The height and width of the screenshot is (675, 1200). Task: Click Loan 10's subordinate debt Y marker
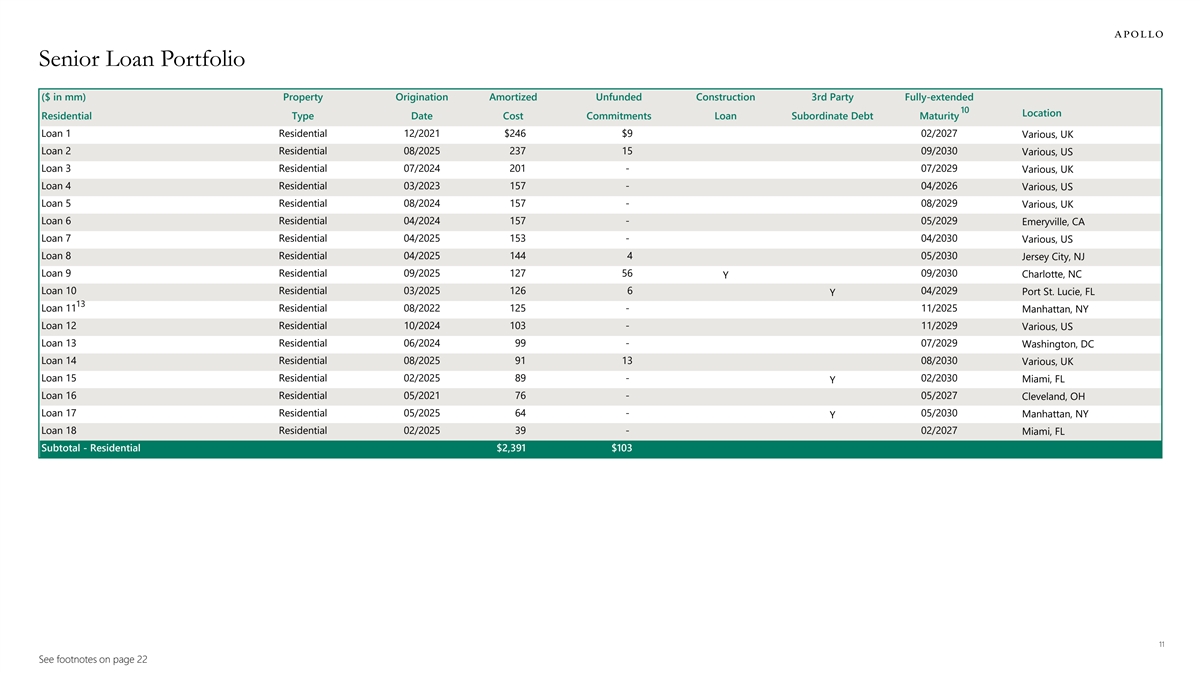832,293
